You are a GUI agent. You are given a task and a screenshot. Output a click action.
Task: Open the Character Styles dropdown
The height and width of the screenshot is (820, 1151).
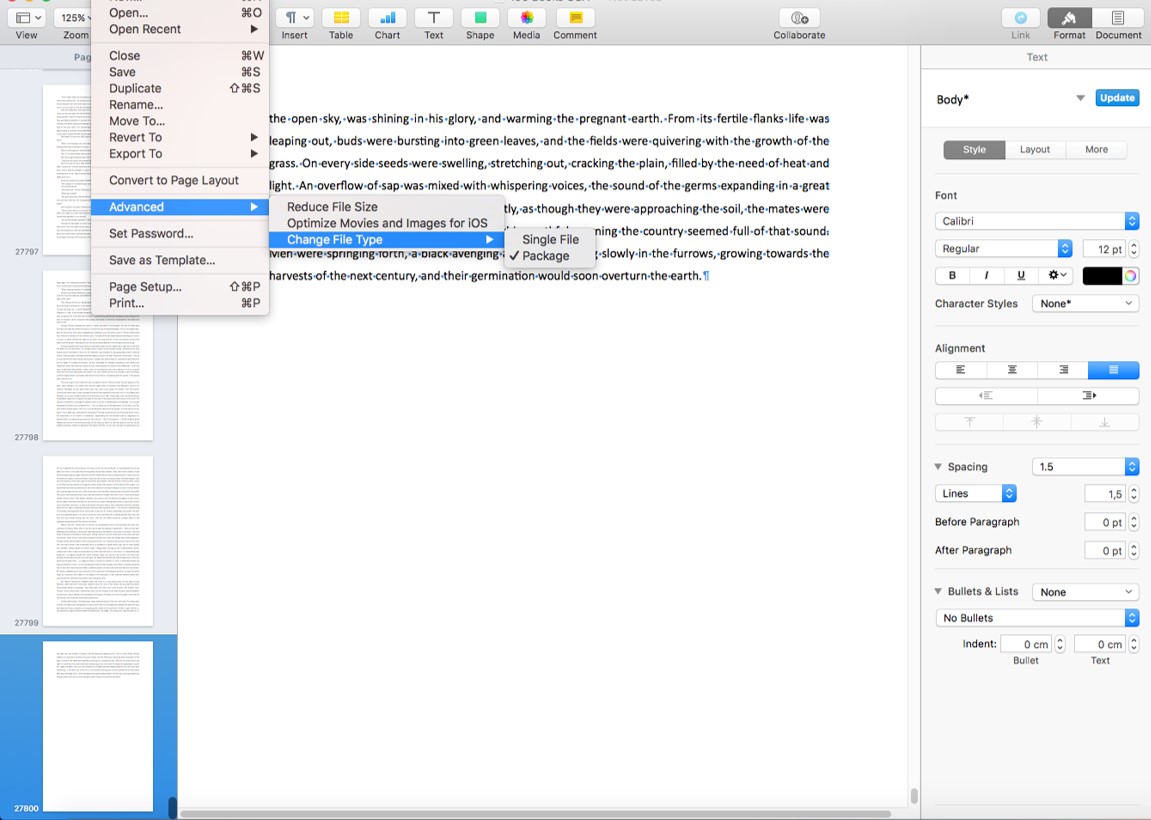1085,303
